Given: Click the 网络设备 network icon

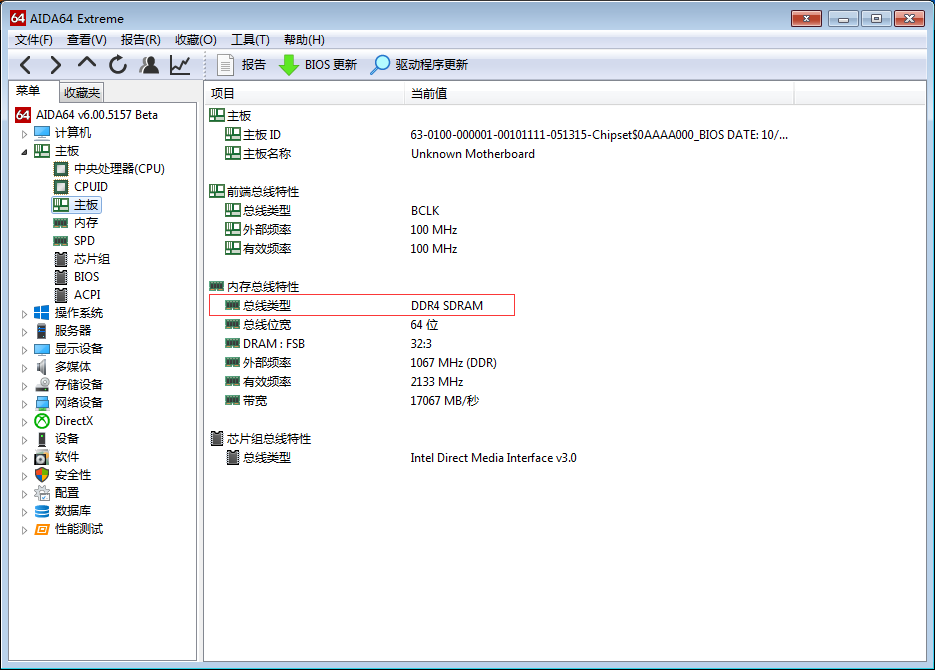Looking at the screenshot, I should 42,403.
